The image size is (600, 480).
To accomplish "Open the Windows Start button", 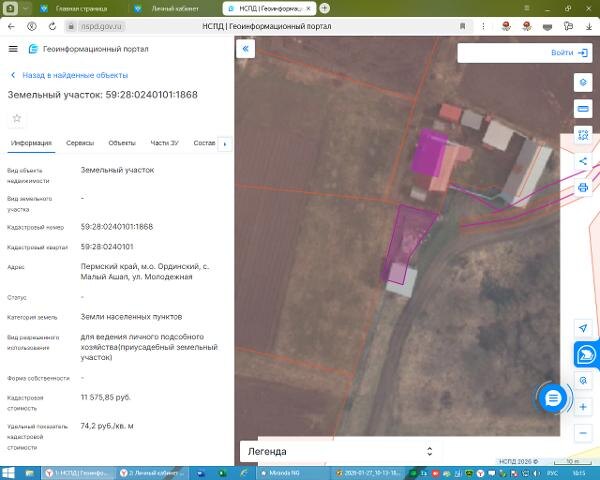I will pyautogui.click(x=8, y=473).
